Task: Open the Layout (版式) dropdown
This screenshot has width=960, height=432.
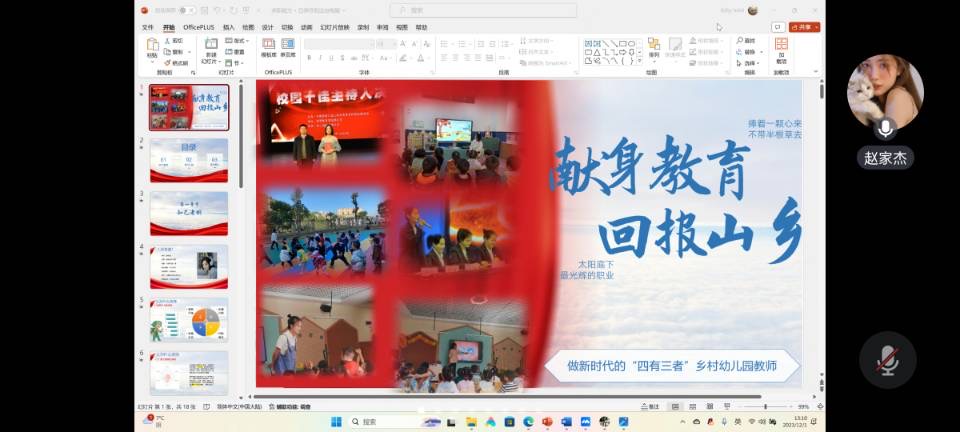Action: coord(236,41)
